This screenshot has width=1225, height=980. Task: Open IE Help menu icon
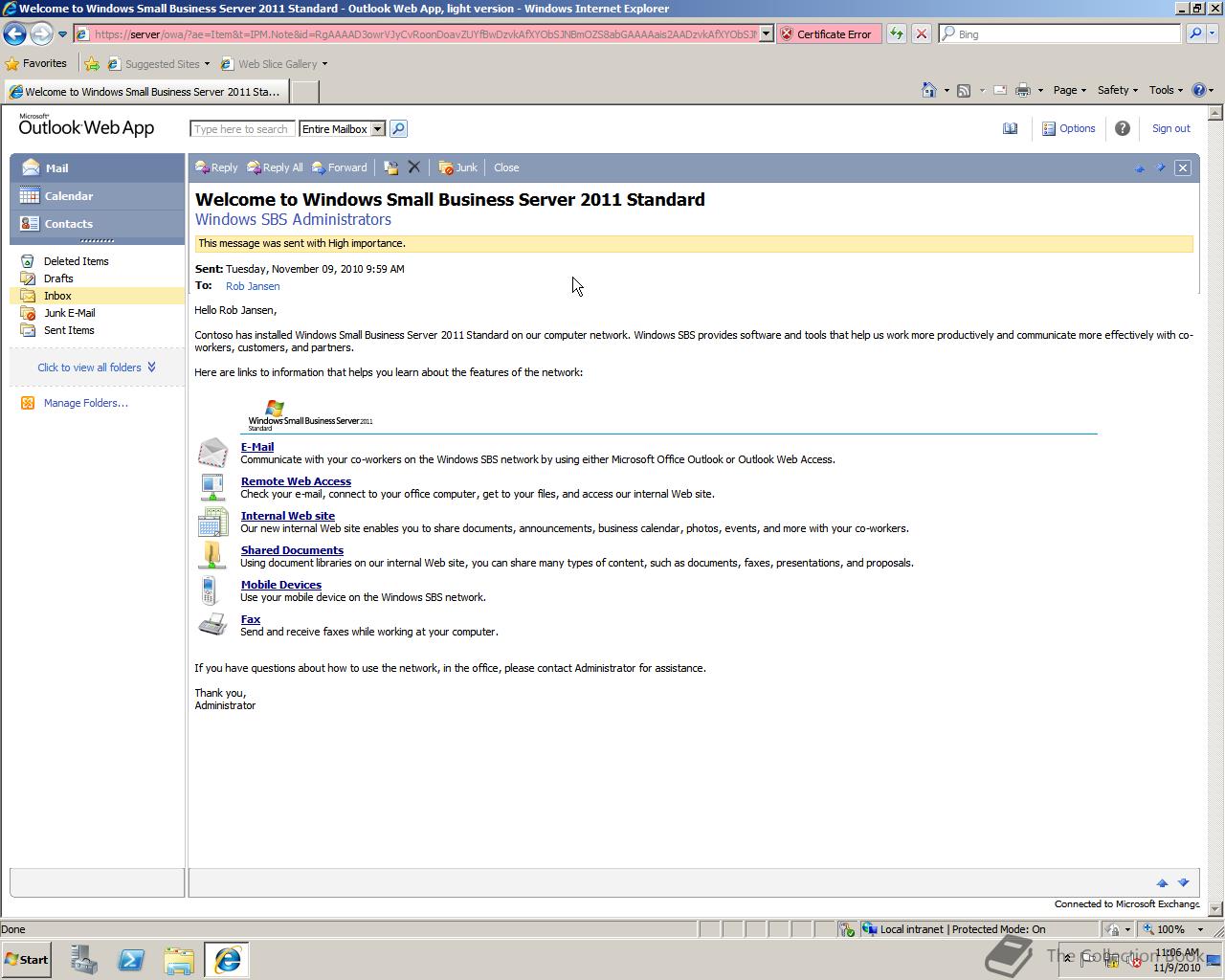(x=1203, y=90)
